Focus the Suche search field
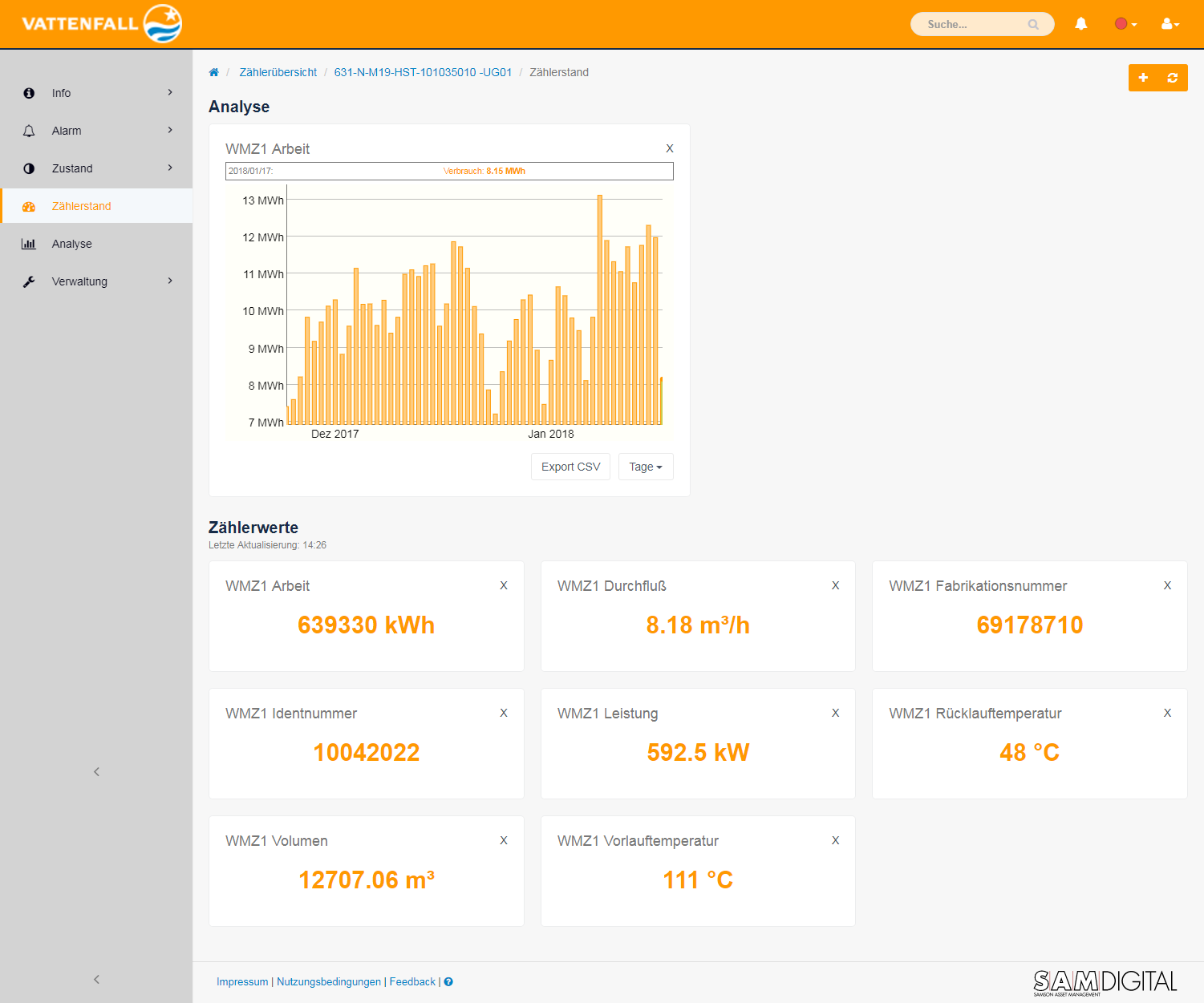 pyautogui.click(x=982, y=24)
